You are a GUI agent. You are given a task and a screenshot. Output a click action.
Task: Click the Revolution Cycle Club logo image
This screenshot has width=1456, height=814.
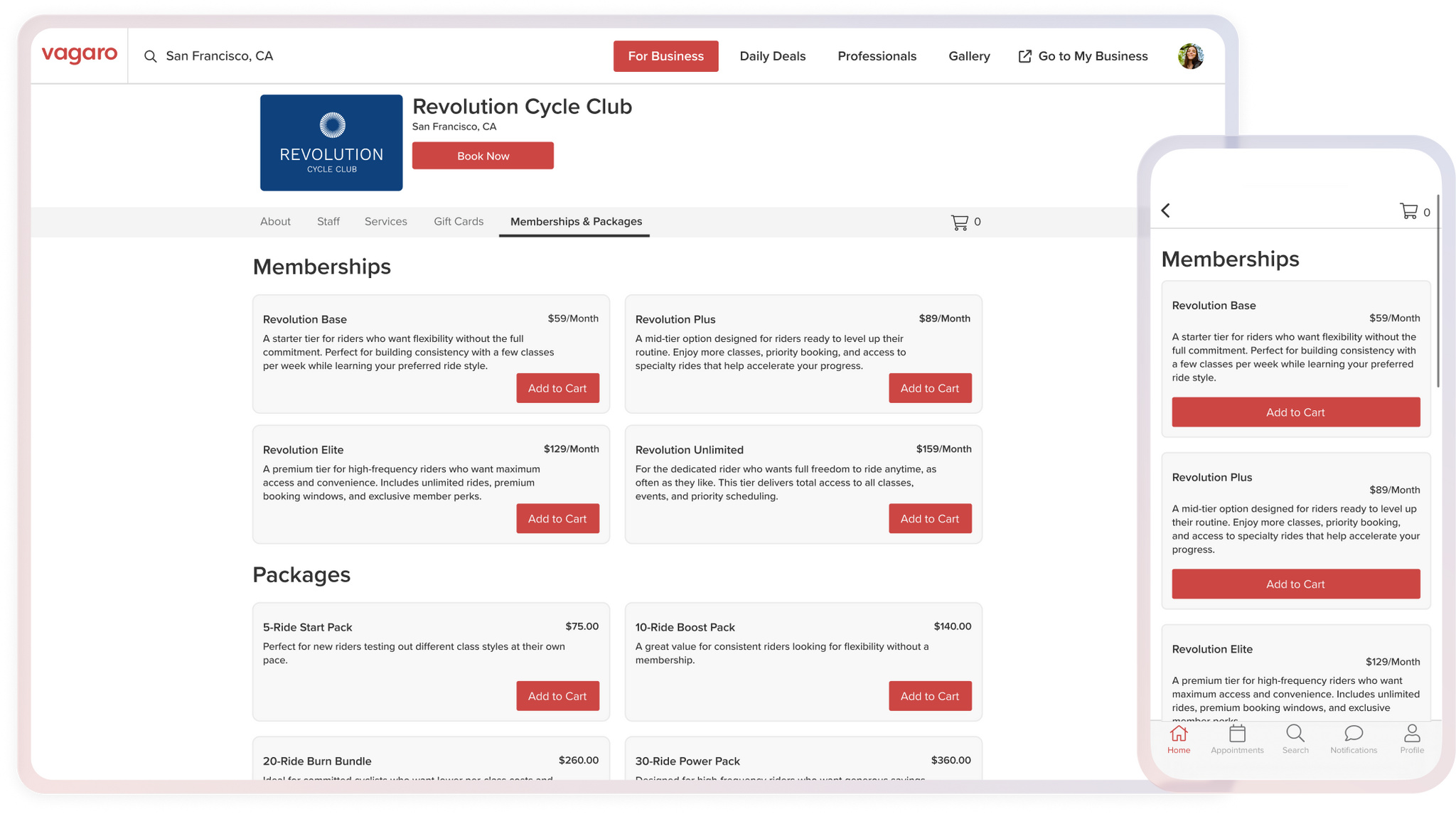tap(331, 142)
